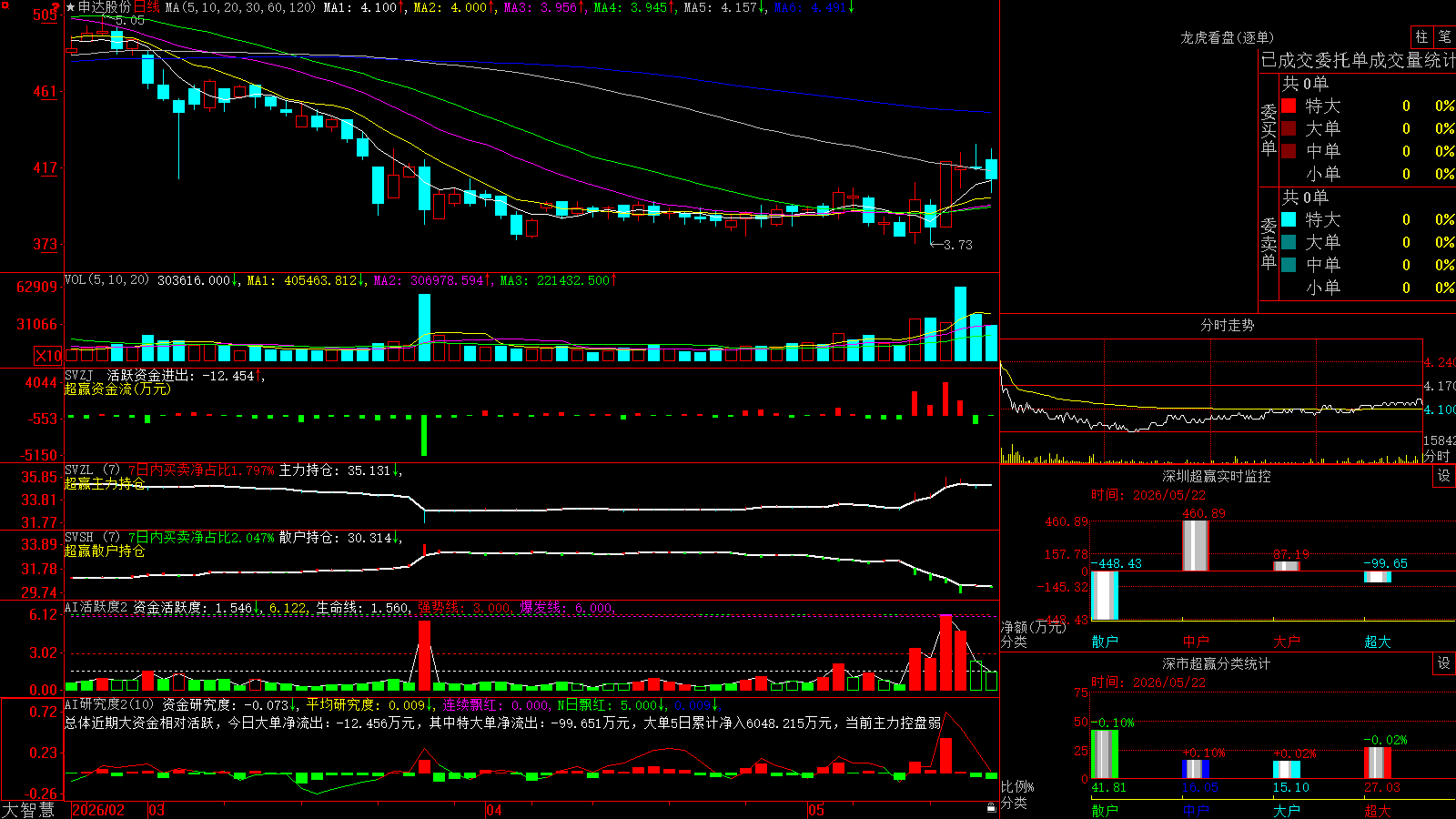Click the 龙虎看盘(逐单) panel title
The height and width of the screenshot is (819, 1456).
[1227, 37]
